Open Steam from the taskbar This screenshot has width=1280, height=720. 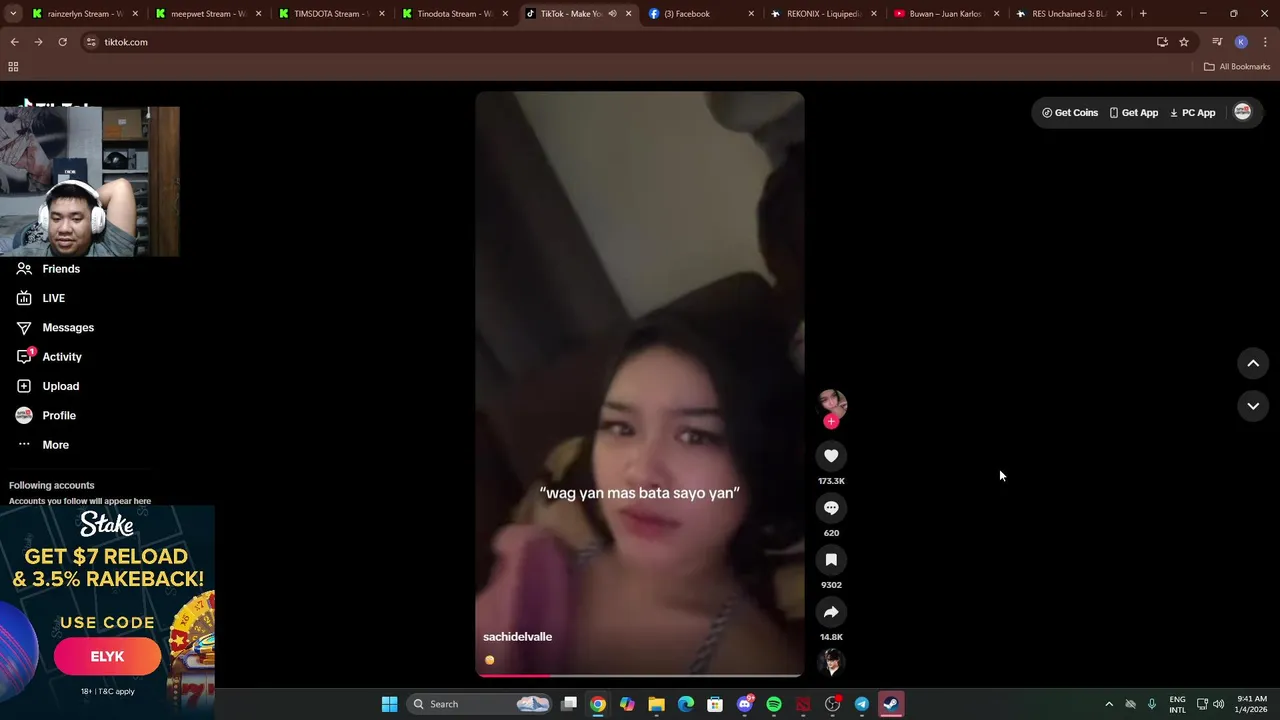891,704
